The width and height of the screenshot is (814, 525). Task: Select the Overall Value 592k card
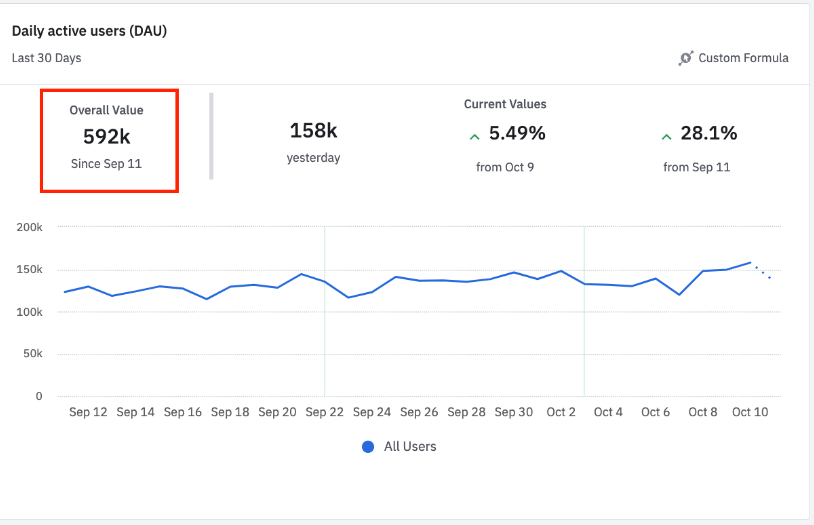pyautogui.click(x=109, y=141)
